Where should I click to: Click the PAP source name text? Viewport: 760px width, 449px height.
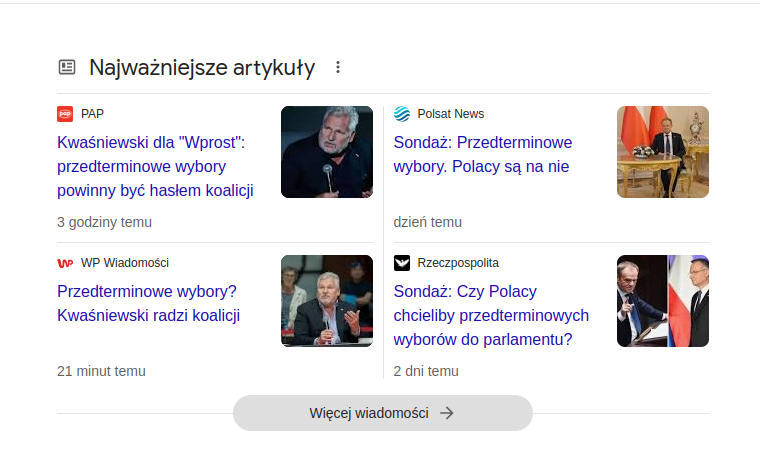93,114
